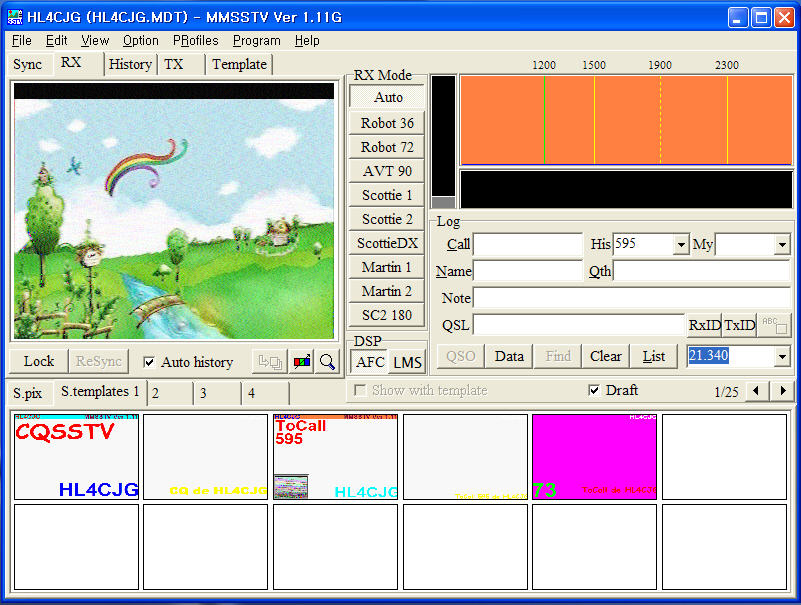Toggle the AFC DSP button
801x605 pixels.
tap(370, 362)
